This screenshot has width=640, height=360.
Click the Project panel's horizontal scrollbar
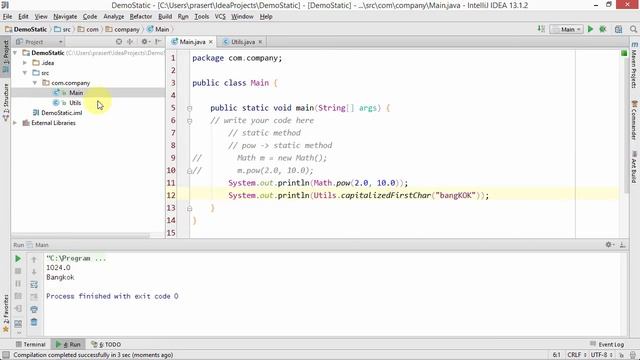(80, 236)
